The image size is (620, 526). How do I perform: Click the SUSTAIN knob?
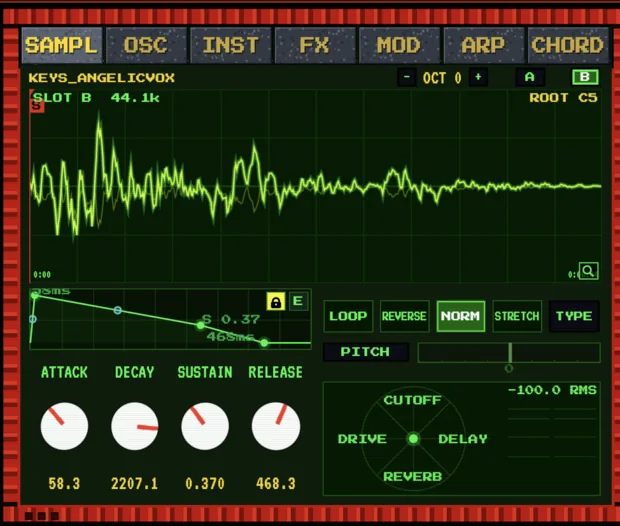pyautogui.click(x=205, y=426)
